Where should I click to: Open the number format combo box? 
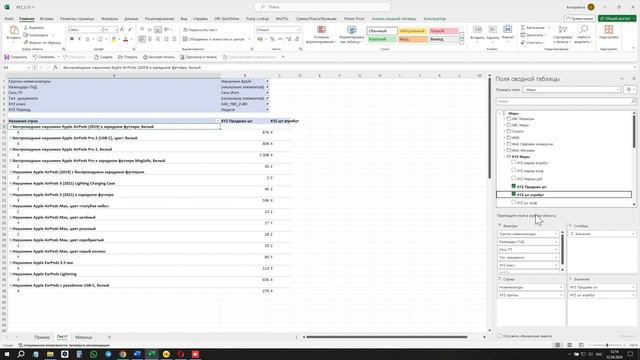pyautogui.click(x=278, y=30)
